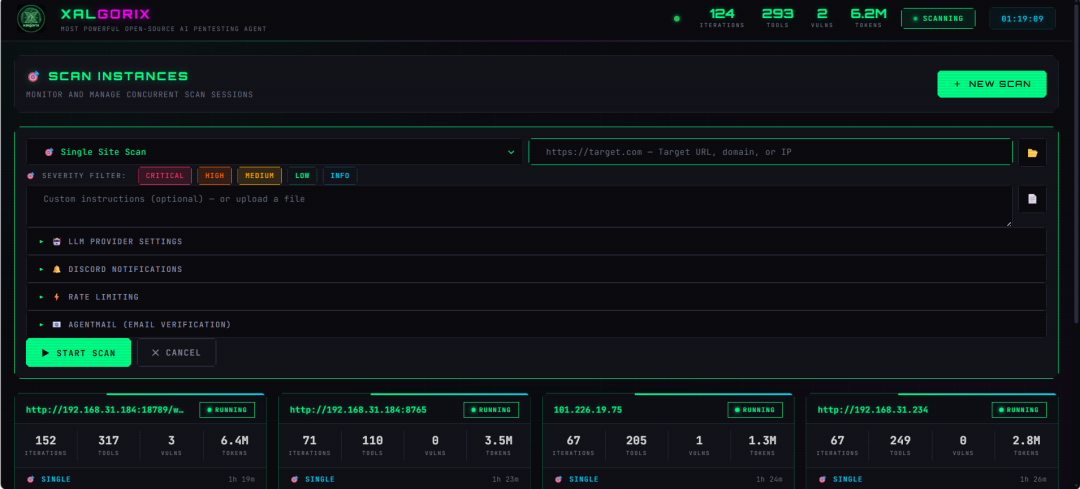Click the 317 Tools value
The image size is (1080, 489).
tap(109, 441)
